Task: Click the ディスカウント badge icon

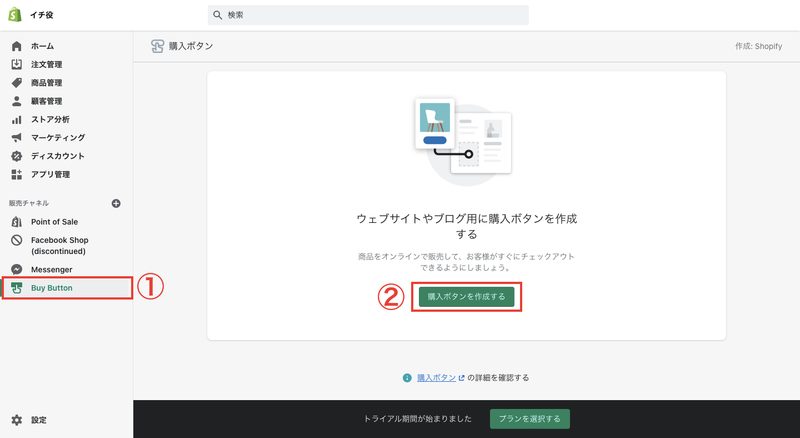Action: coord(17,156)
